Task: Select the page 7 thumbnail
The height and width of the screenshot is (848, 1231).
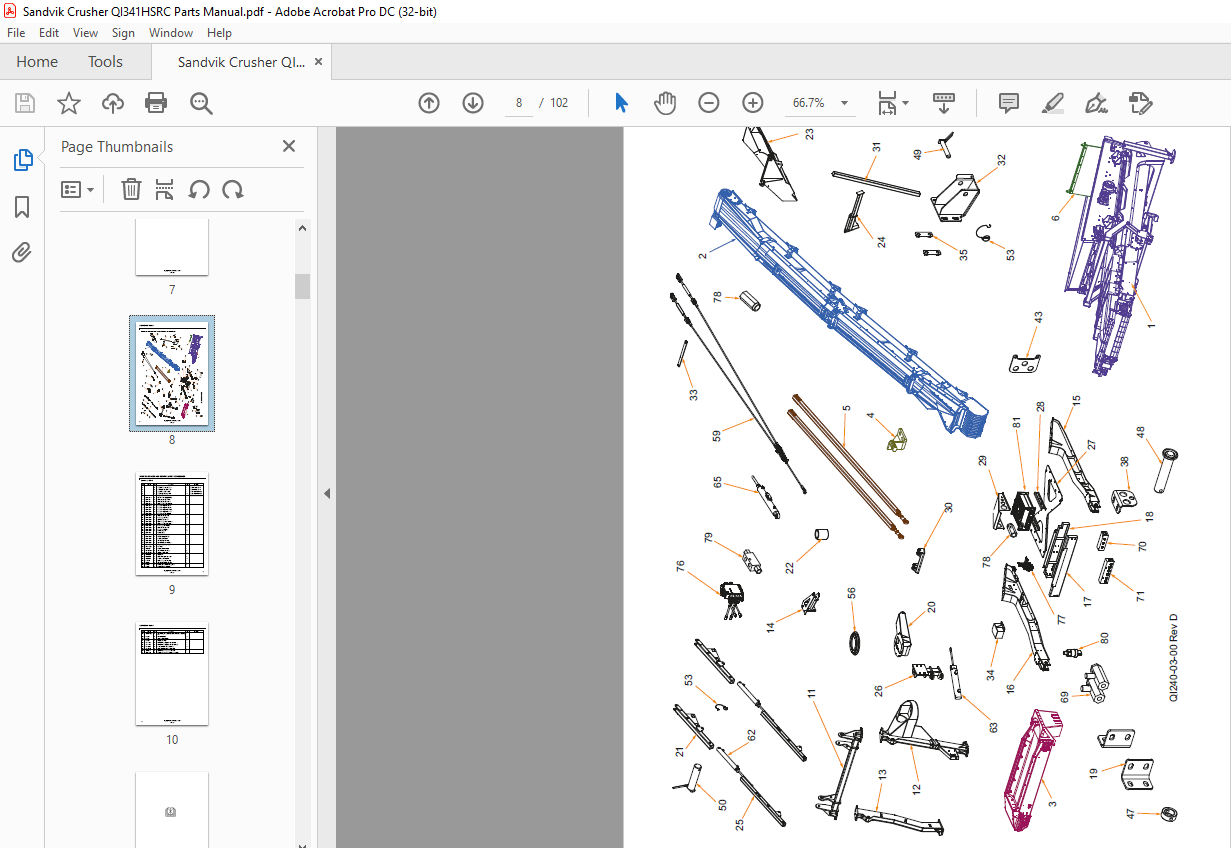Action: 172,247
